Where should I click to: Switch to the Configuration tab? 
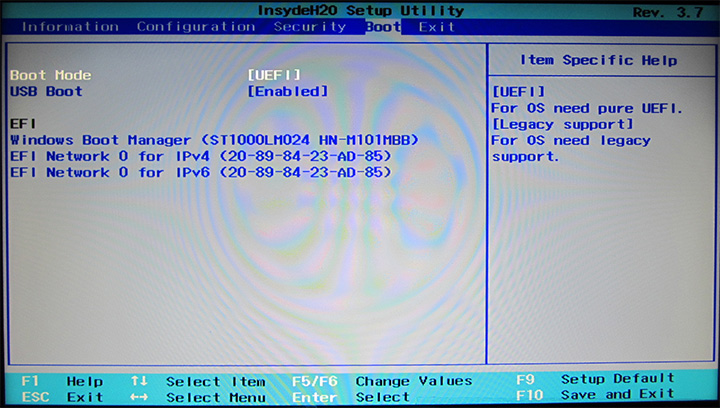pyautogui.click(x=196, y=27)
